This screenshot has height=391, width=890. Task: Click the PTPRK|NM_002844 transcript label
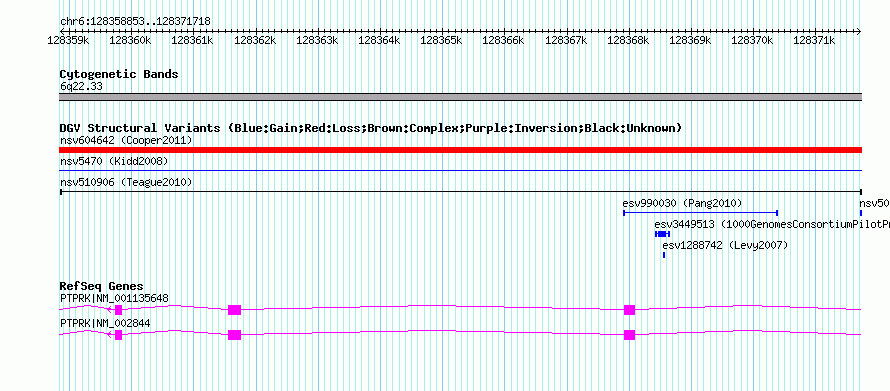click(105, 323)
